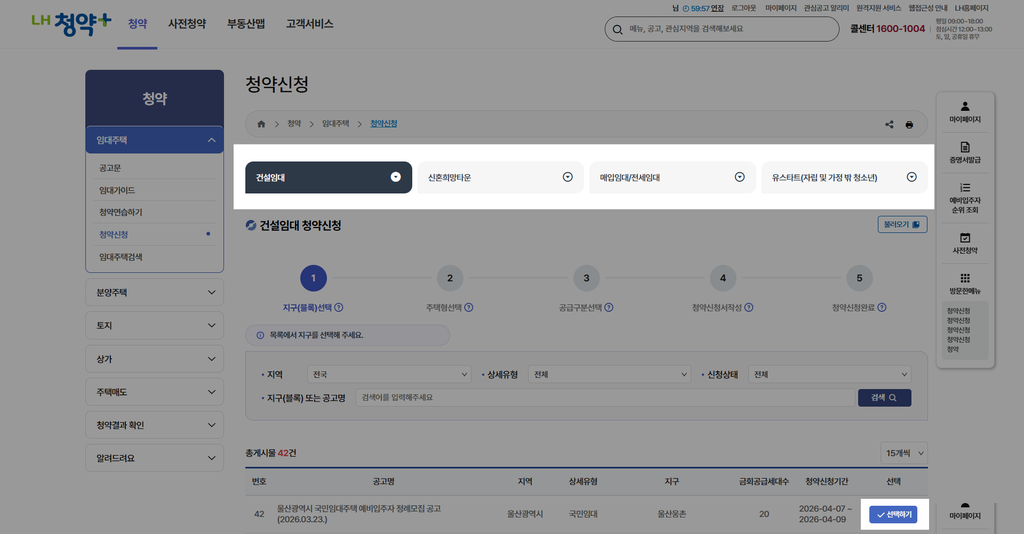Click the 불러오기 button
The width and height of the screenshot is (1024, 534).
903,225
